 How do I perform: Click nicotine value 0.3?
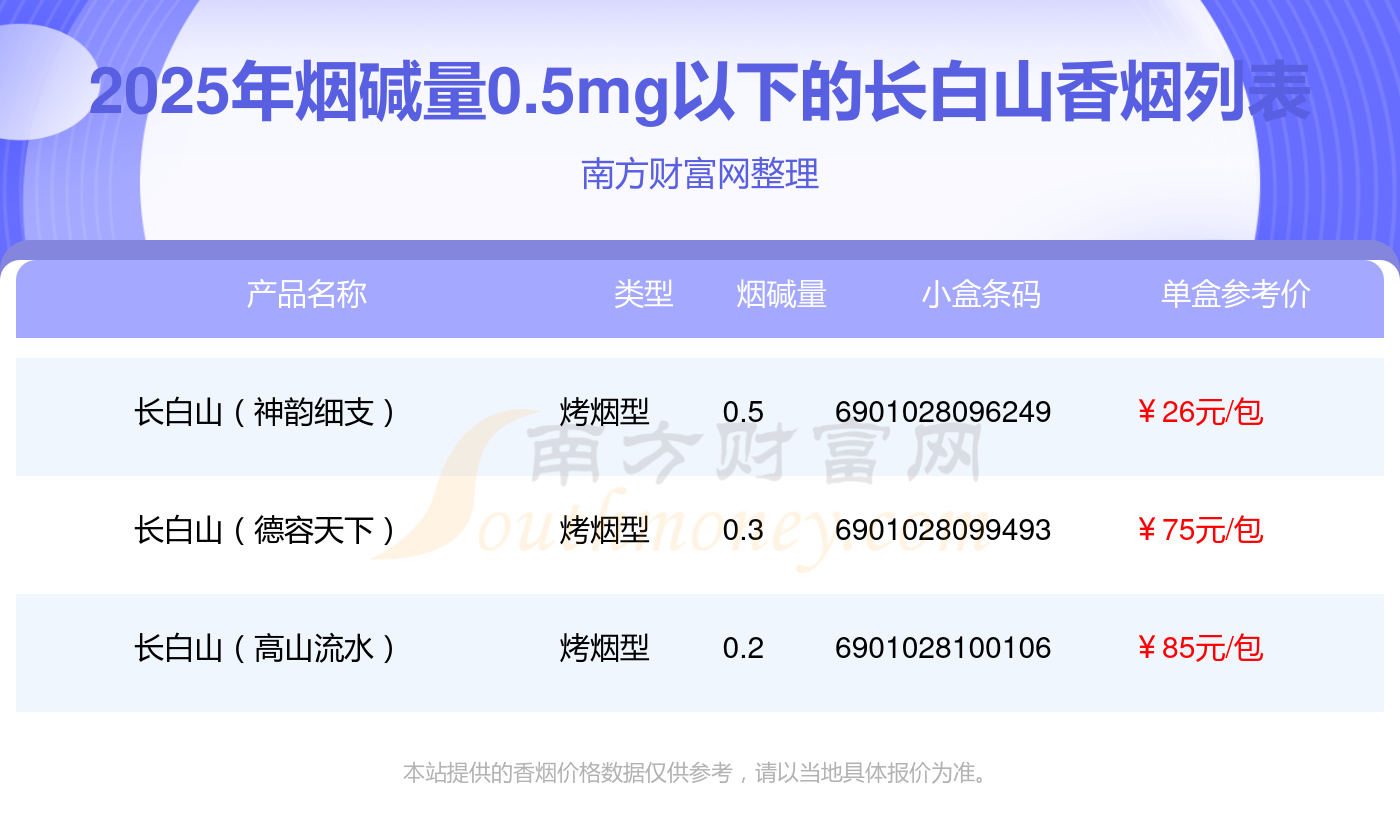click(x=743, y=530)
